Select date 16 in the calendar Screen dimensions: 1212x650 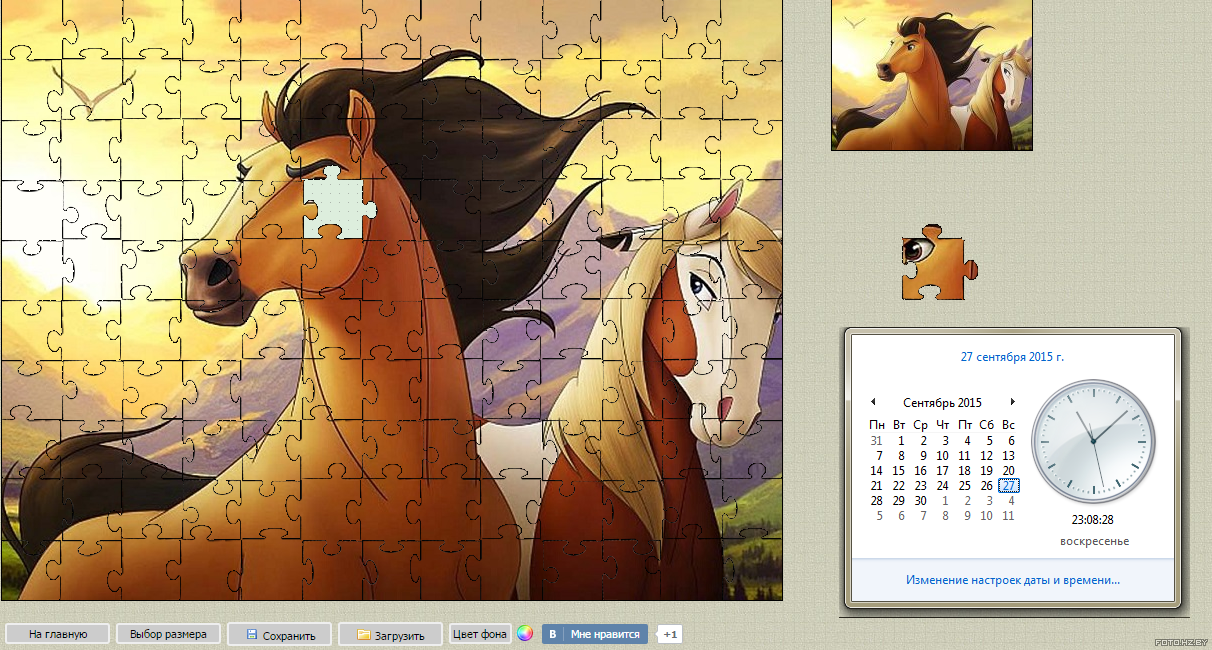point(921,471)
